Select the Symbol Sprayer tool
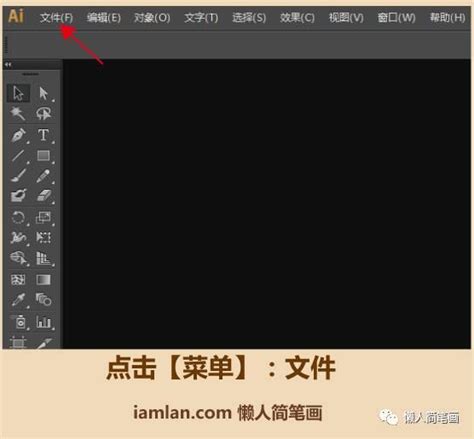The image size is (474, 439). pyautogui.click(x=18, y=322)
